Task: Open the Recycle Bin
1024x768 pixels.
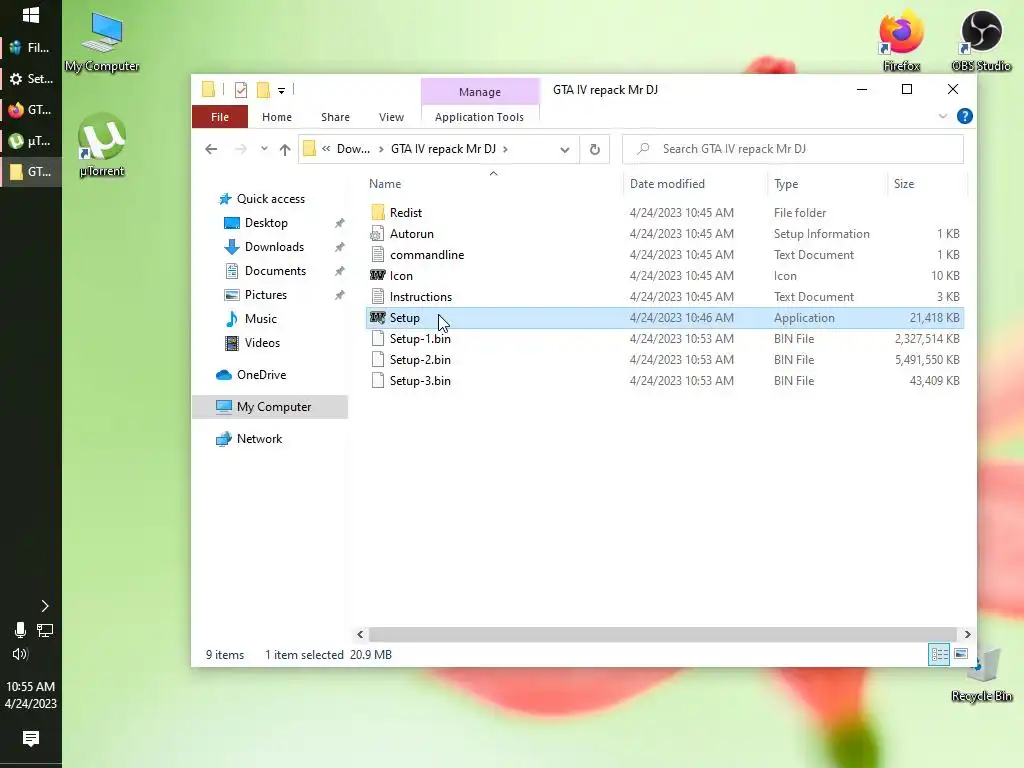Action: tap(982, 673)
